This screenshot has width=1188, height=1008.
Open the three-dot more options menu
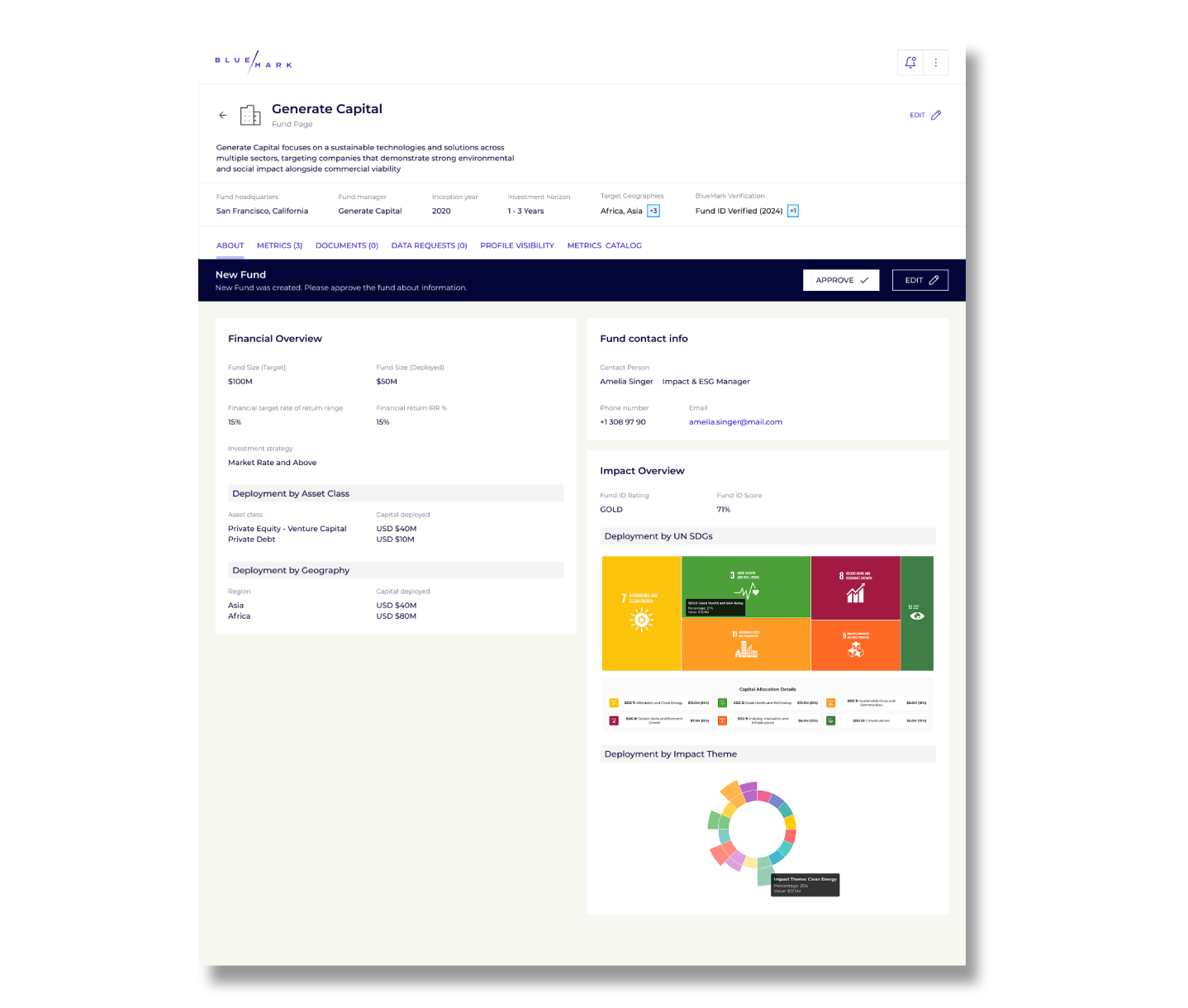pos(936,63)
